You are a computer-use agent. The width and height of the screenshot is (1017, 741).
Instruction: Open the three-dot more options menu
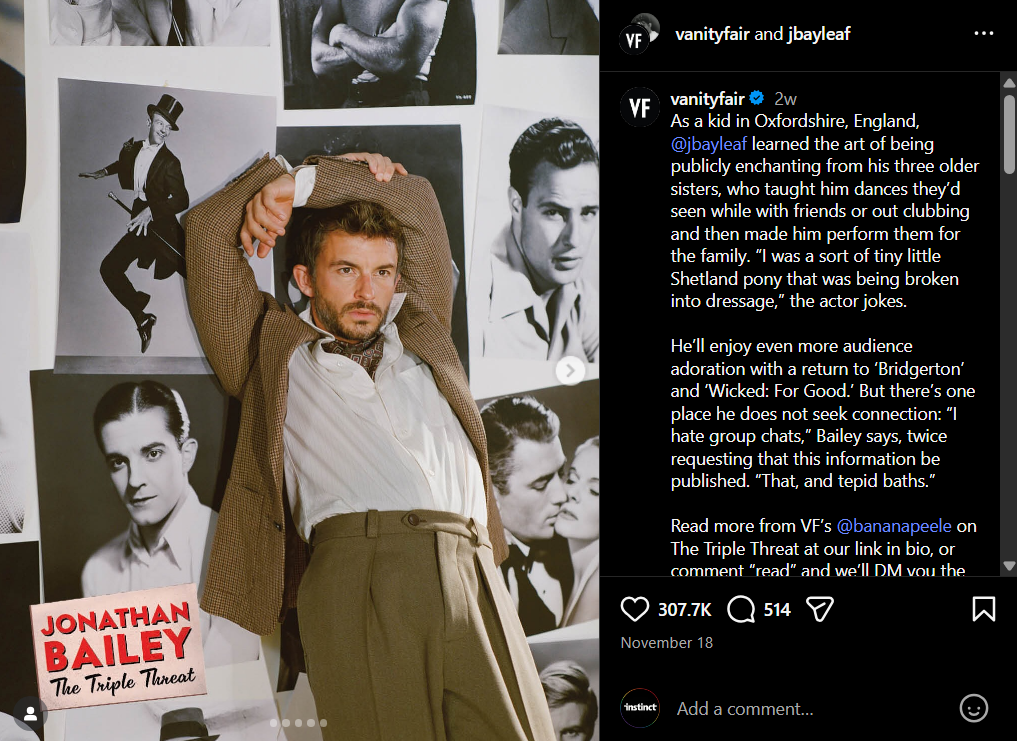click(x=984, y=33)
